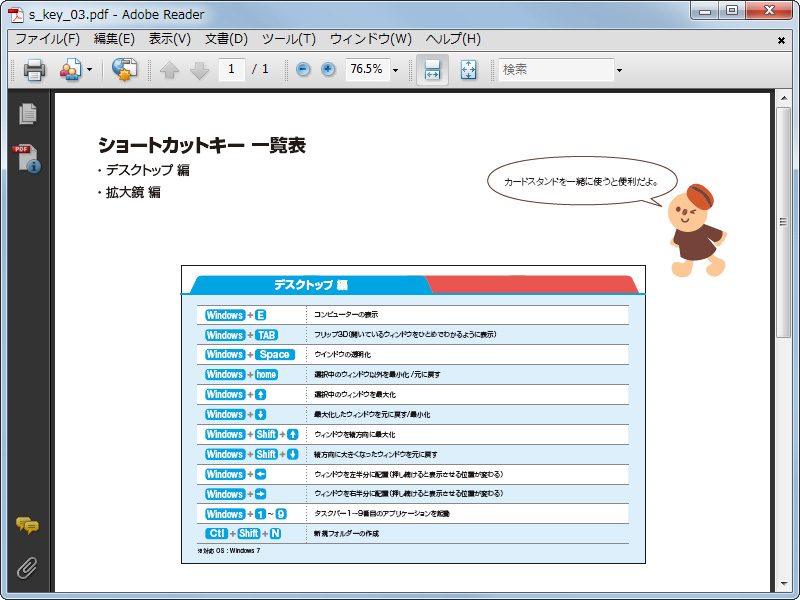Click 新規フォルダーの作成 description text

click(346, 534)
